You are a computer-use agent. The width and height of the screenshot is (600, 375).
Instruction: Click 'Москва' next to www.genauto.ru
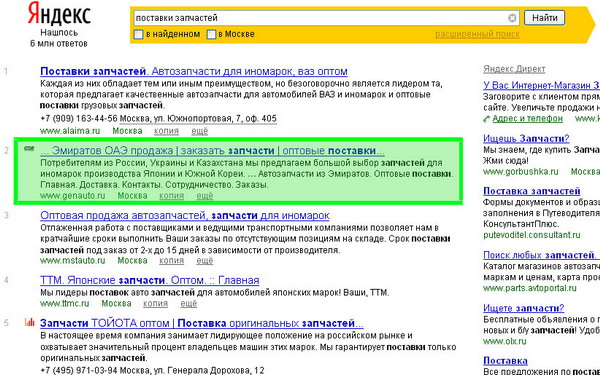(x=132, y=196)
